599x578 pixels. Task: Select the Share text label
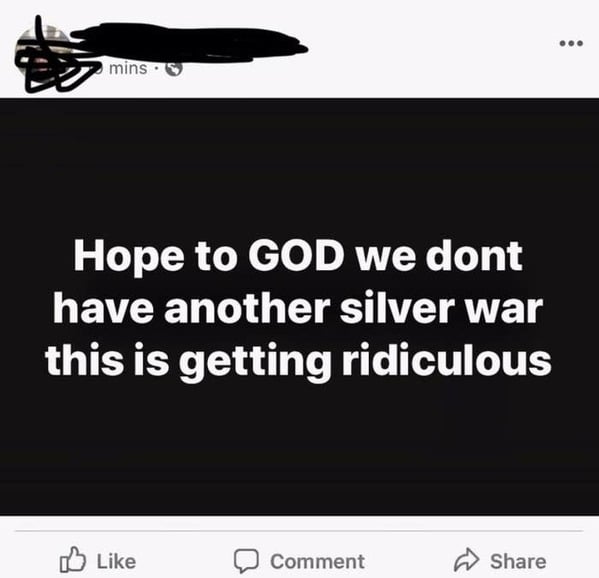click(x=518, y=561)
